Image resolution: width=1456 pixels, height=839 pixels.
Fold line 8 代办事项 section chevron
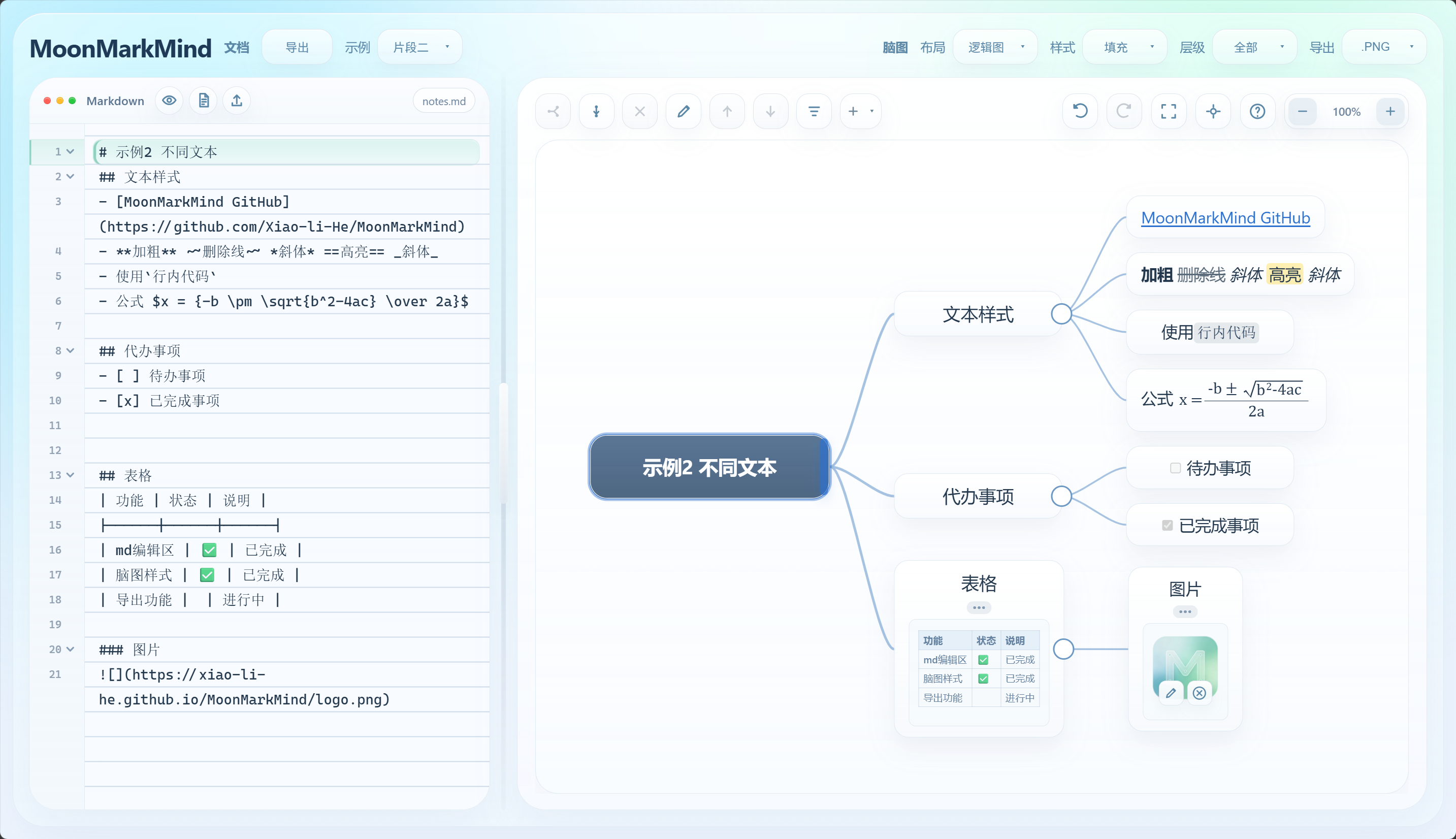pos(70,350)
